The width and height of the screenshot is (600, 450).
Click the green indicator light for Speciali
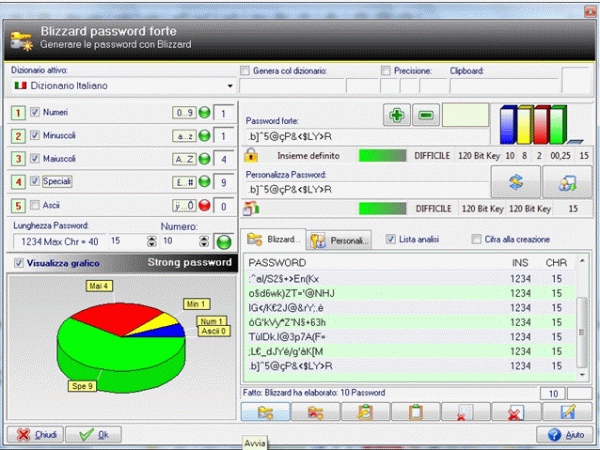205,182
